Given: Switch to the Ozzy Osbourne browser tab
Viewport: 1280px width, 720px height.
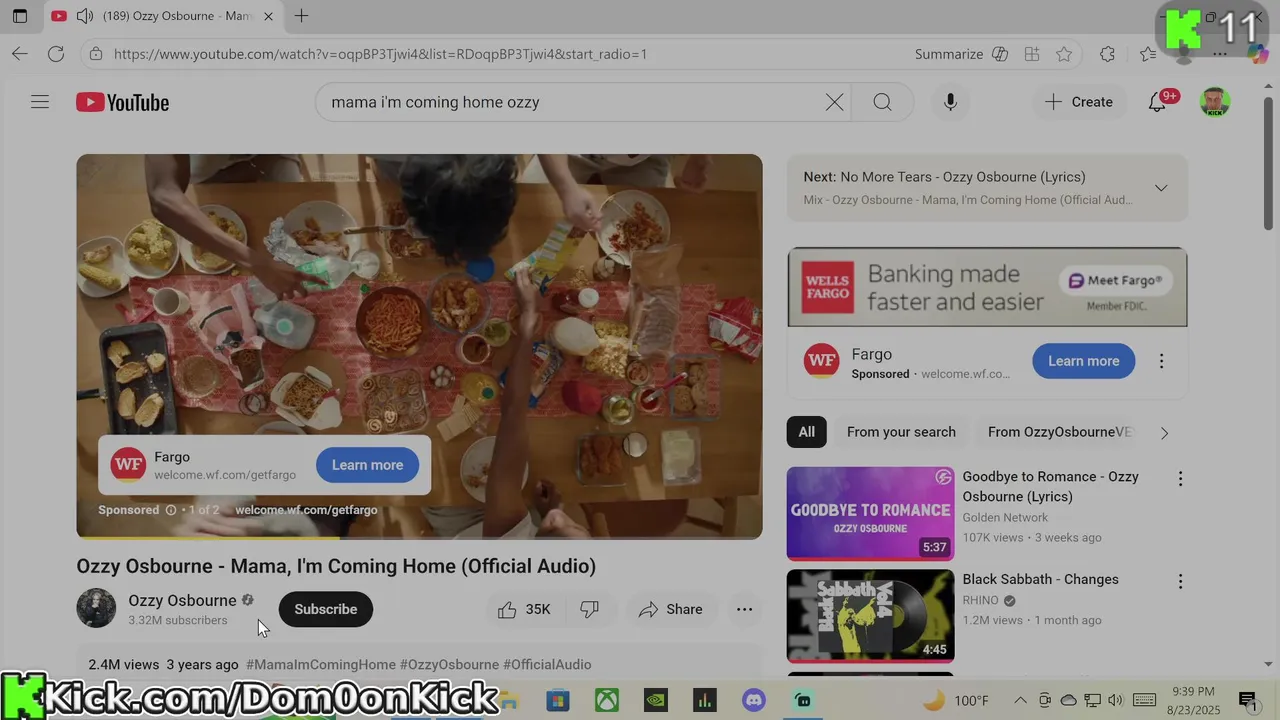Looking at the screenshot, I should click(x=165, y=16).
